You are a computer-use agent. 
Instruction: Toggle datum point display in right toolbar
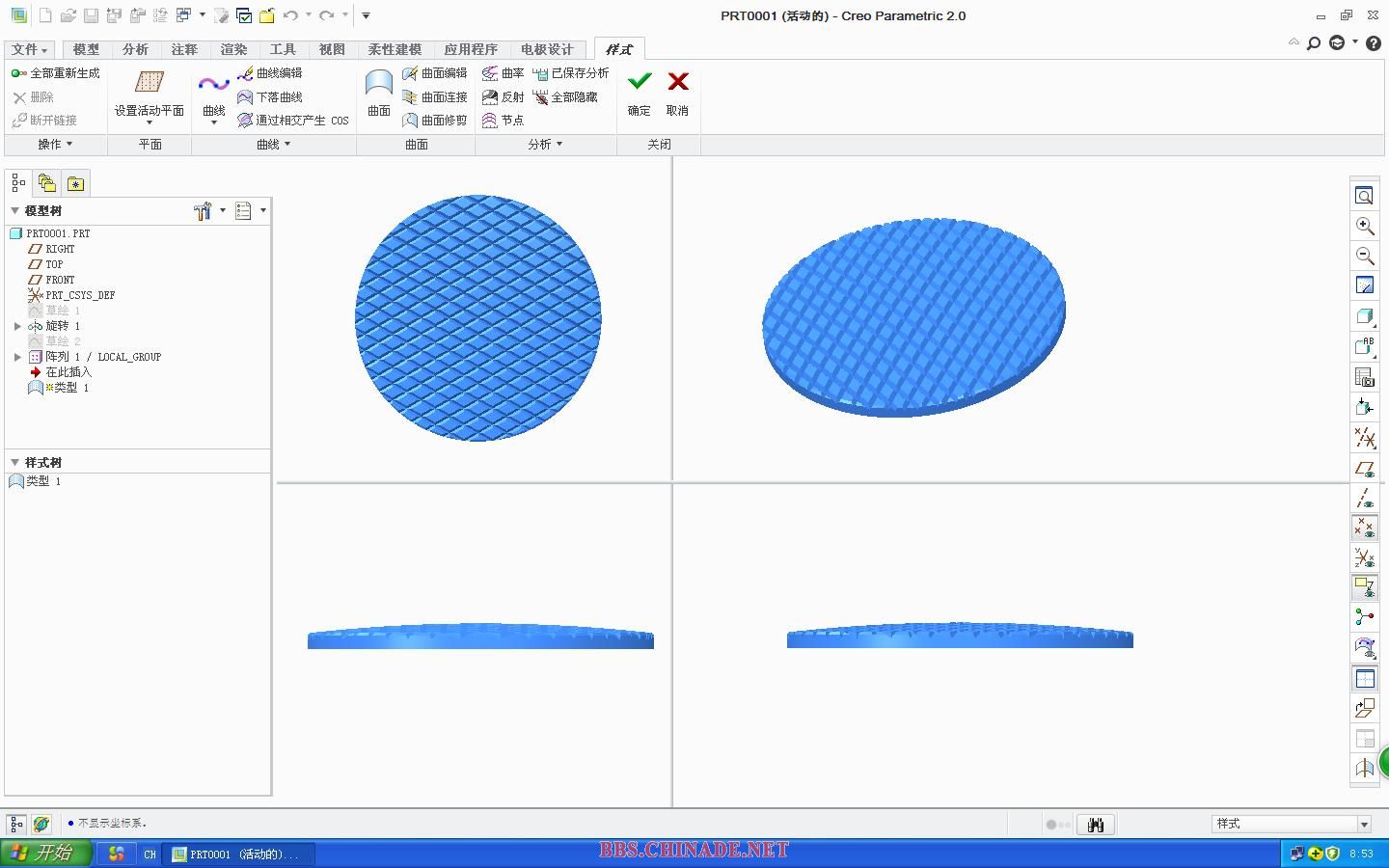(1364, 529)
